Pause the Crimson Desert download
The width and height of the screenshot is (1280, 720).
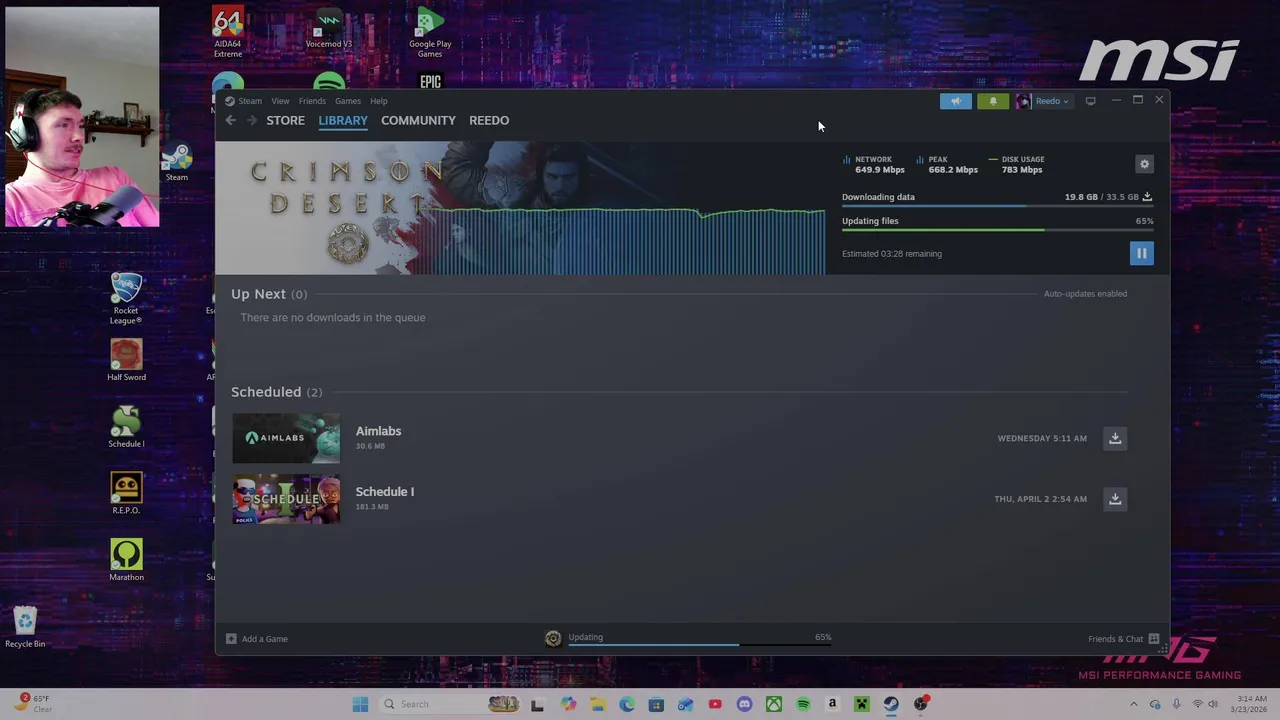click(x=1141, y=253)
